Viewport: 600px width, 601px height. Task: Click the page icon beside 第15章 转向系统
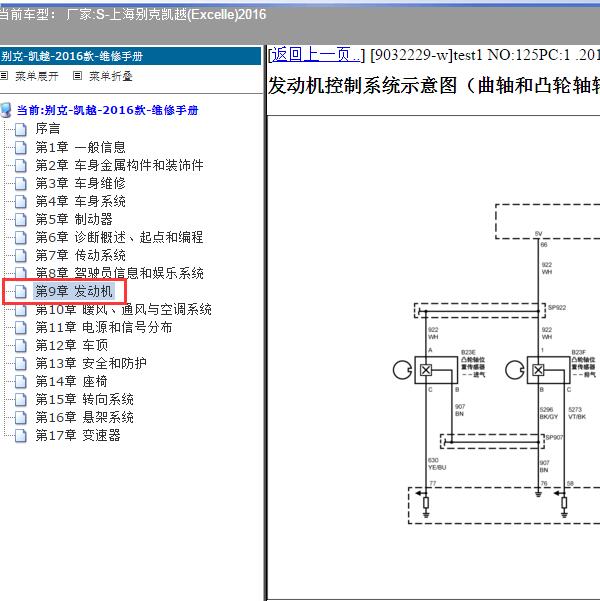point(21,400)
